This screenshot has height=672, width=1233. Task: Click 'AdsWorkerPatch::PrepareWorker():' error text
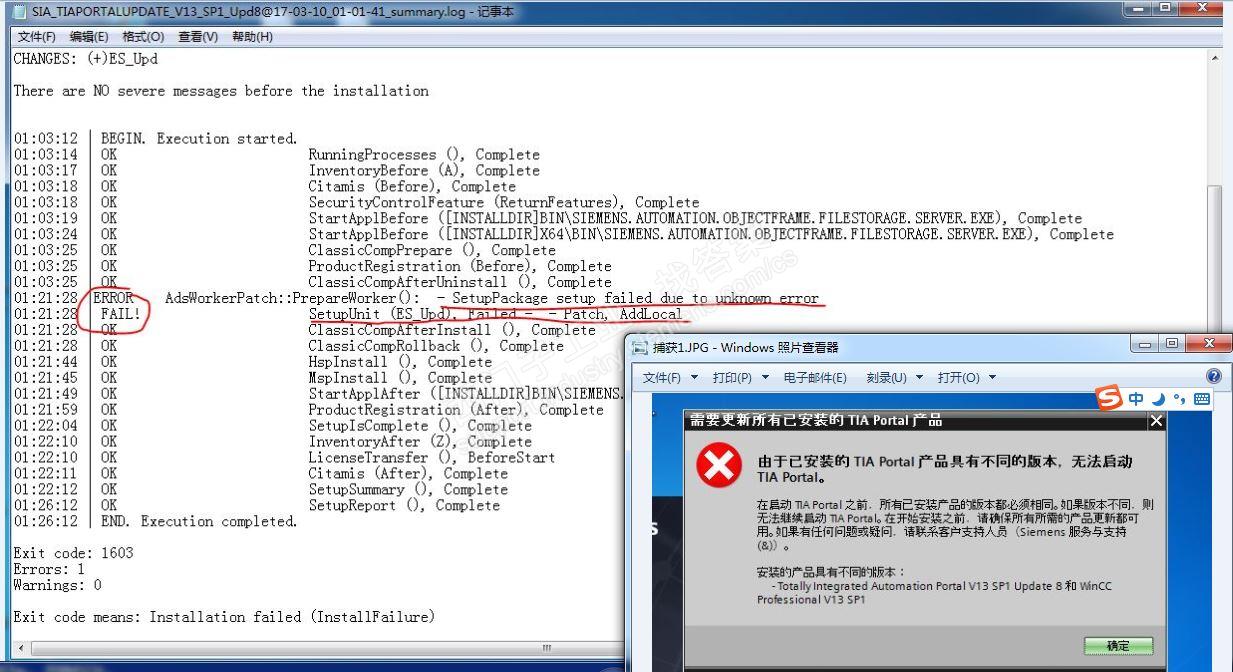coord(292,298)
